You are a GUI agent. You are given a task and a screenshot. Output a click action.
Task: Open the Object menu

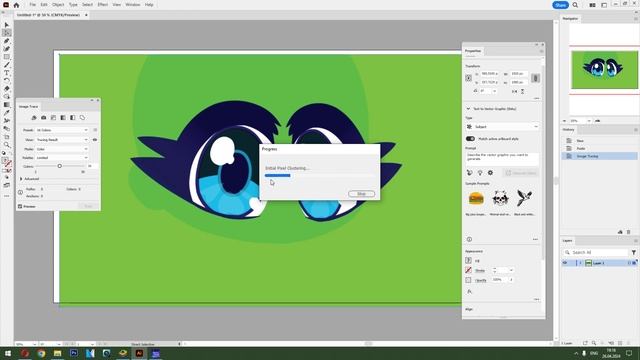[58, 5]
